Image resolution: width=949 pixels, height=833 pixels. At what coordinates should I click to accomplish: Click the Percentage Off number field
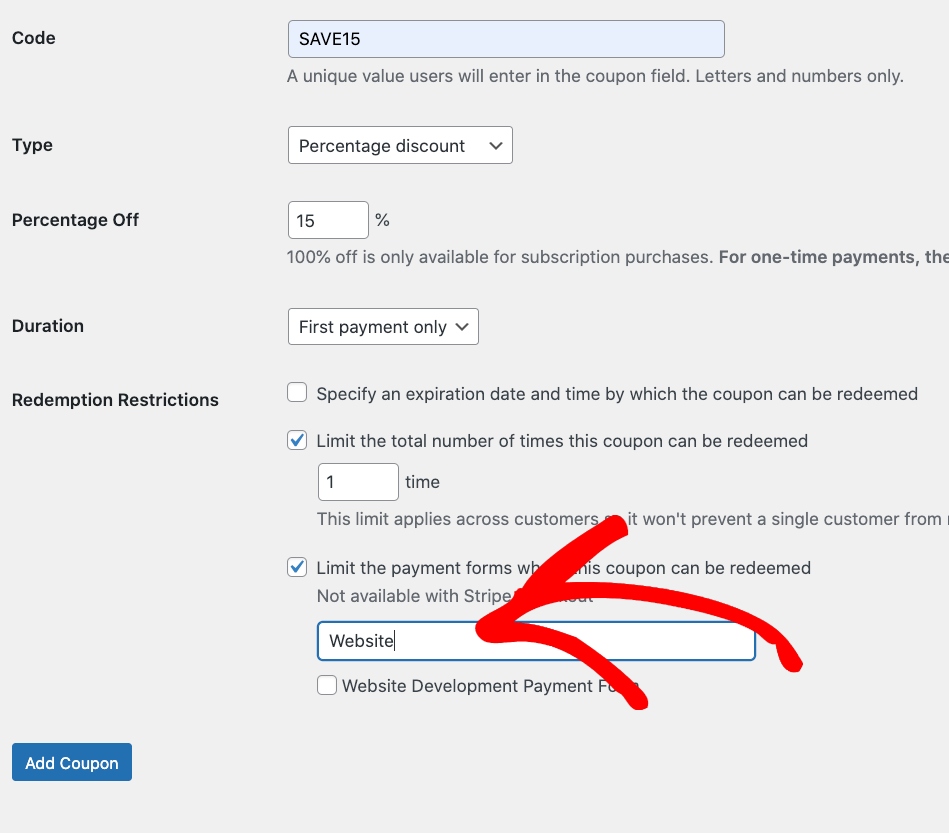click(328, 221)
